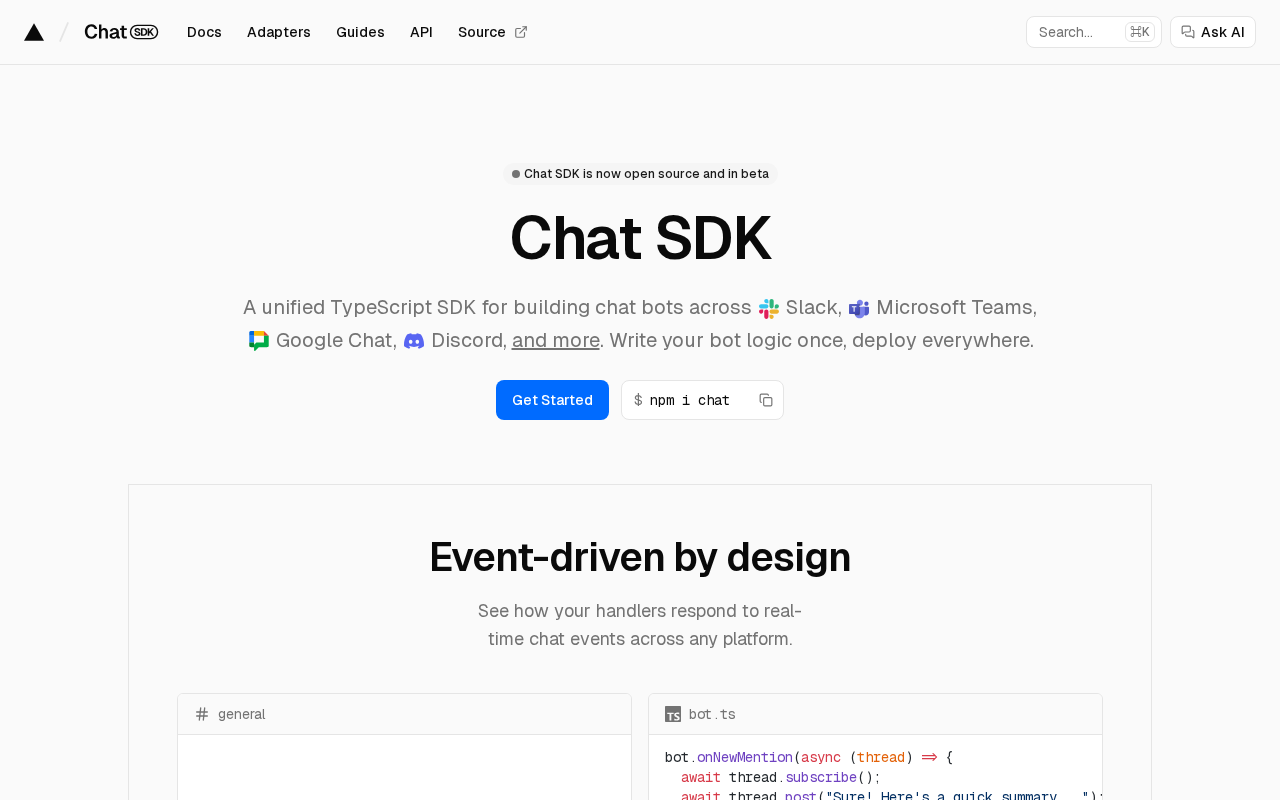Click the TypeScript file icon for bot.ts

(x=673, y=714)
